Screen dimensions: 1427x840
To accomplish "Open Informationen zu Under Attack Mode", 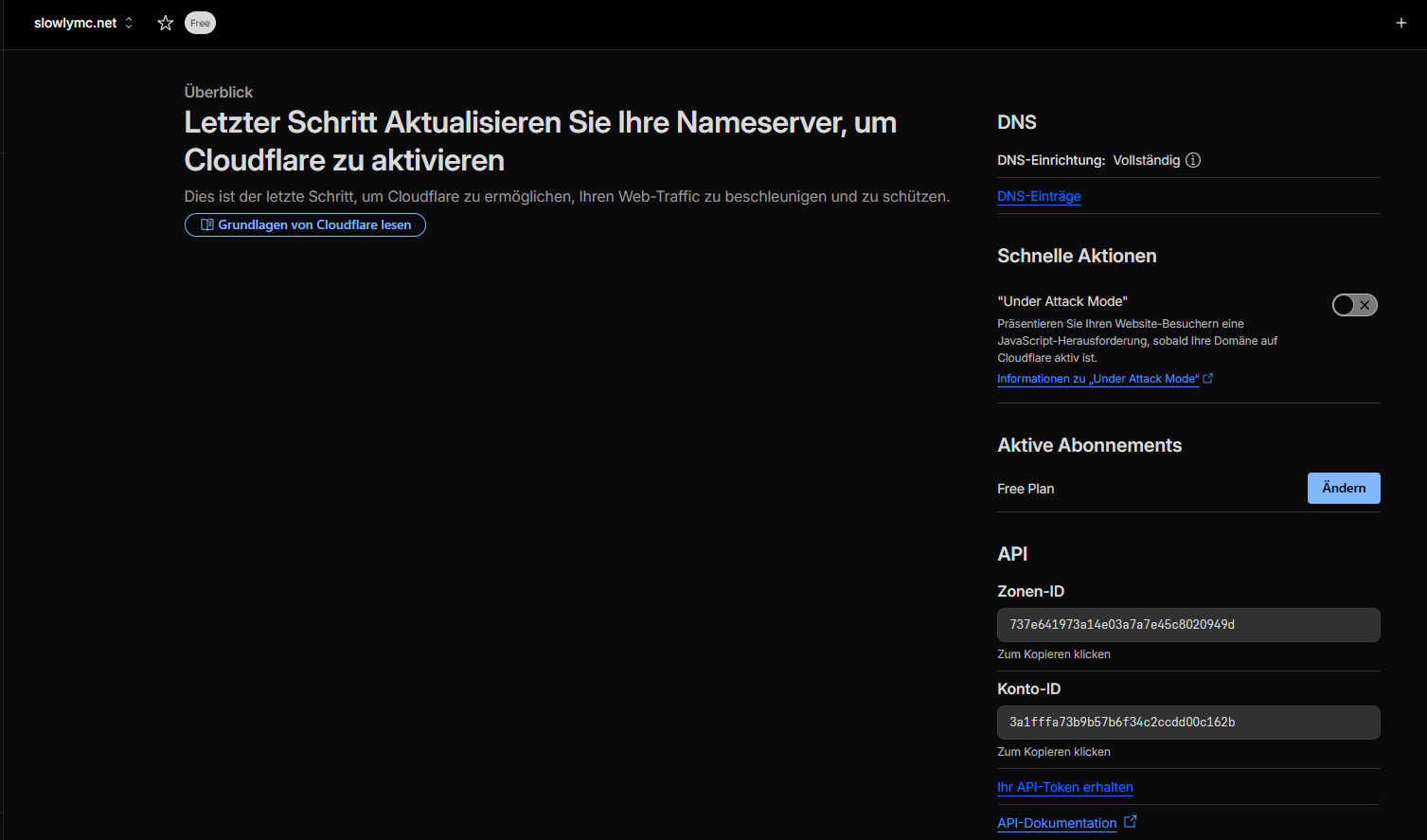I will (x=1097, y=378).
